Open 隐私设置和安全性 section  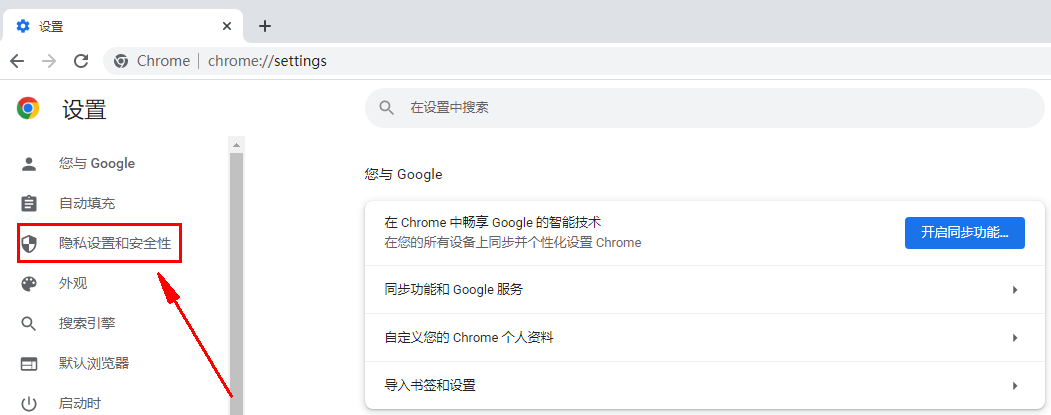tap(115, 243)
